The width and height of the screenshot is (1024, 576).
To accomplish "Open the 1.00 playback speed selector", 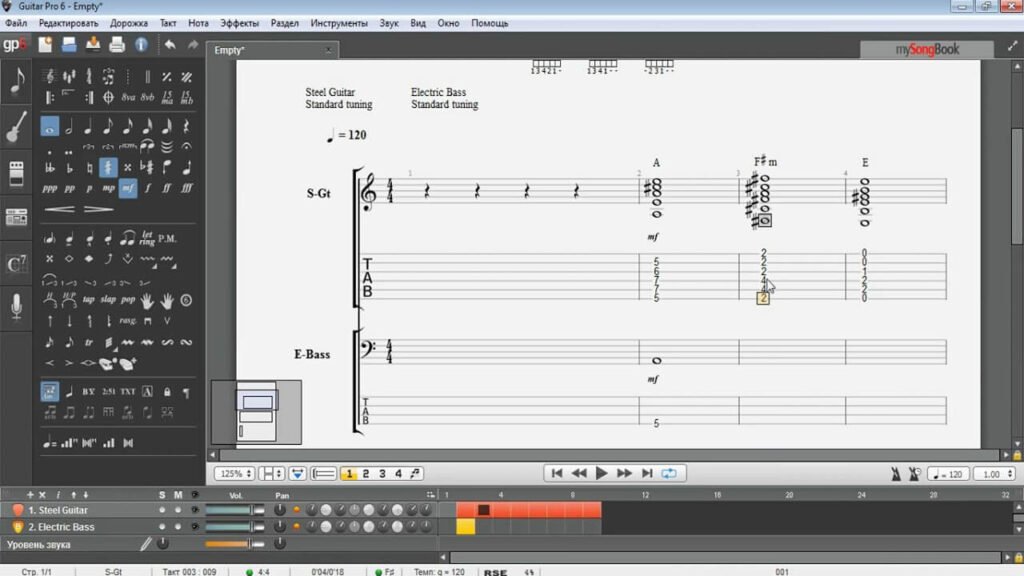I will tap(994, 474).
